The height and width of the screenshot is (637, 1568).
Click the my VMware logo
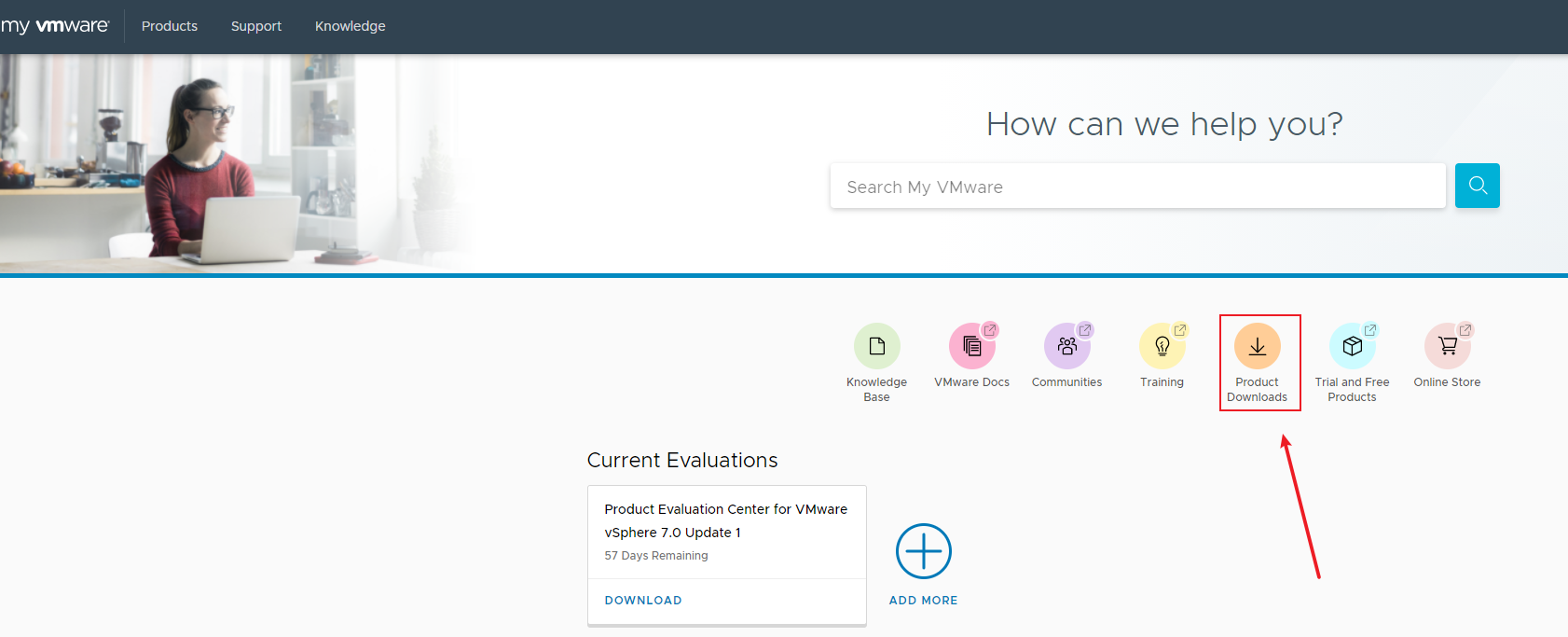point(55,26)
